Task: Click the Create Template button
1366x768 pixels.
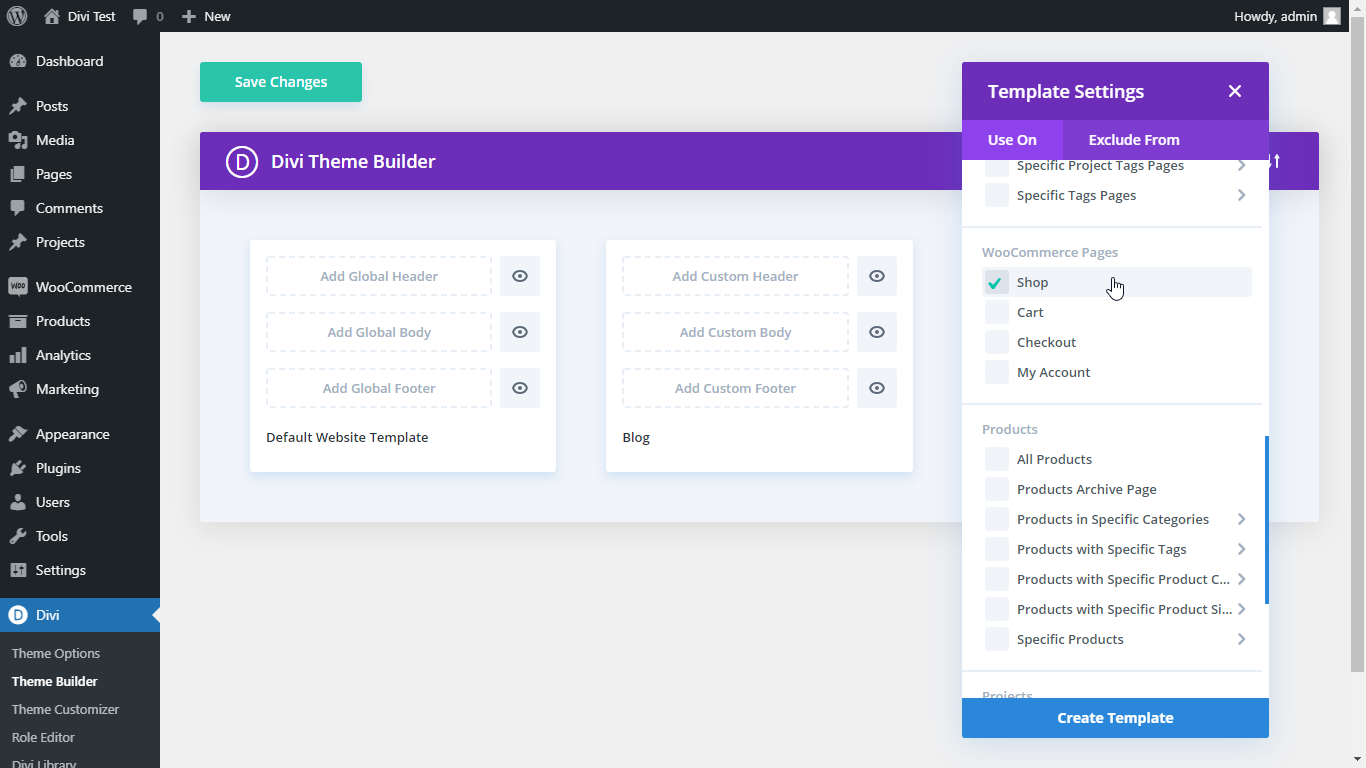Action: pyautogui.click(x=1115, y=718)
